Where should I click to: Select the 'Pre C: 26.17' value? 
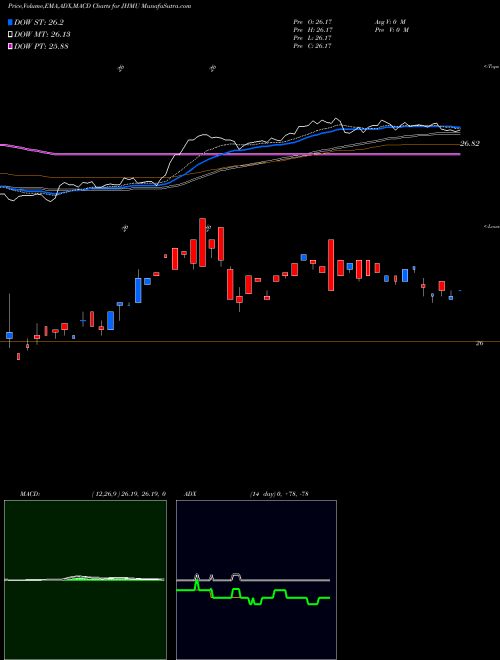tap(313, 46)
